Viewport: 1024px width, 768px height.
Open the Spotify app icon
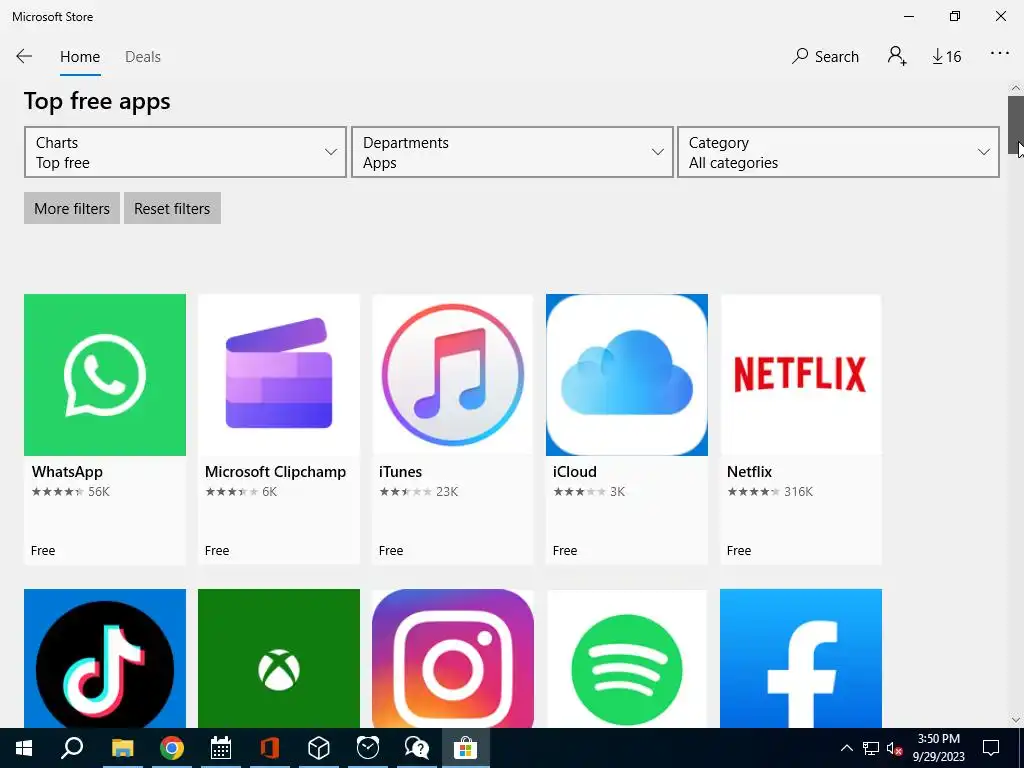pos(627,658)
